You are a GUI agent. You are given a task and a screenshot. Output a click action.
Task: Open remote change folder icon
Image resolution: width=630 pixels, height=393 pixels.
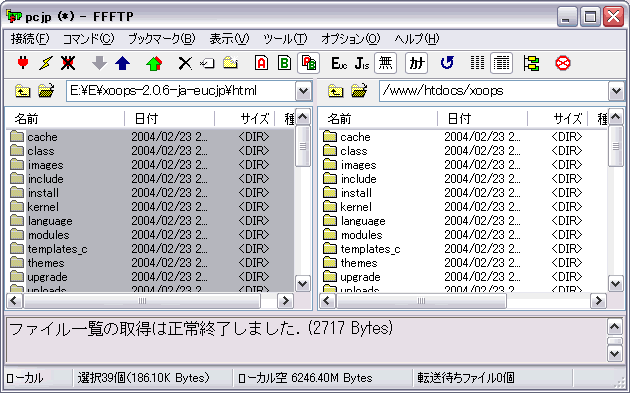coord(359,91)
